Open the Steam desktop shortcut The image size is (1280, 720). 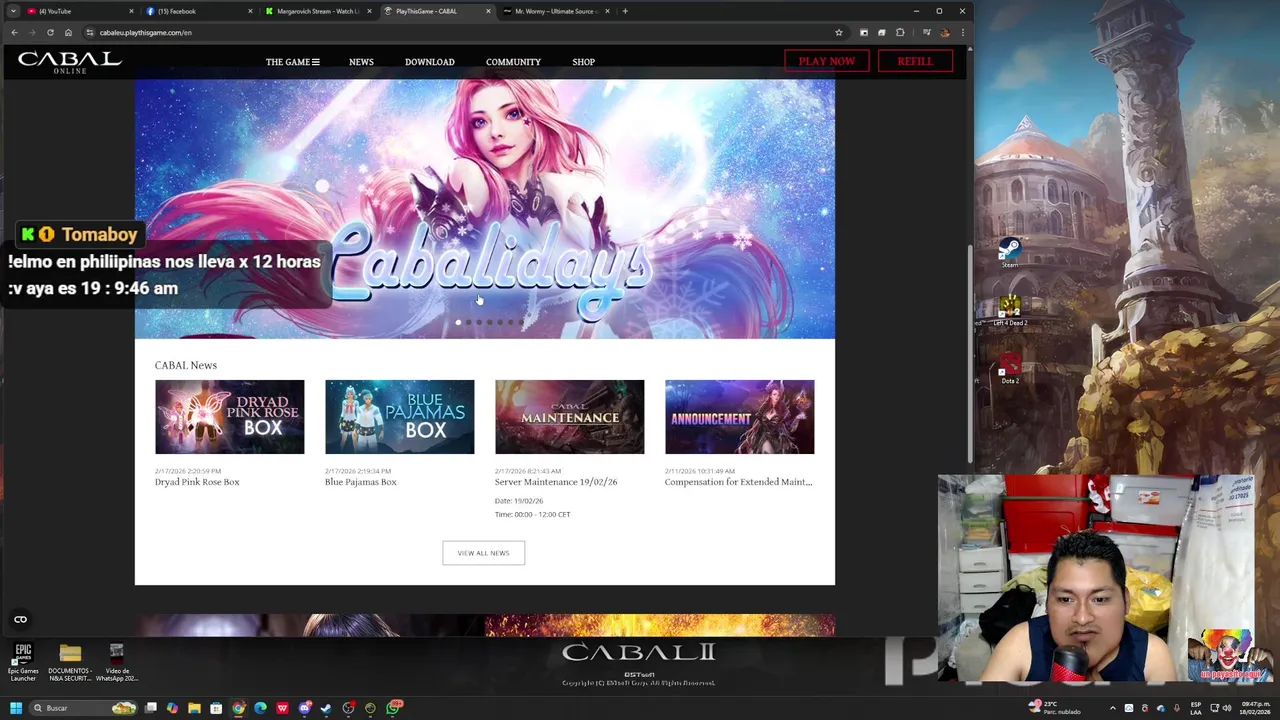pos(1010,252)
